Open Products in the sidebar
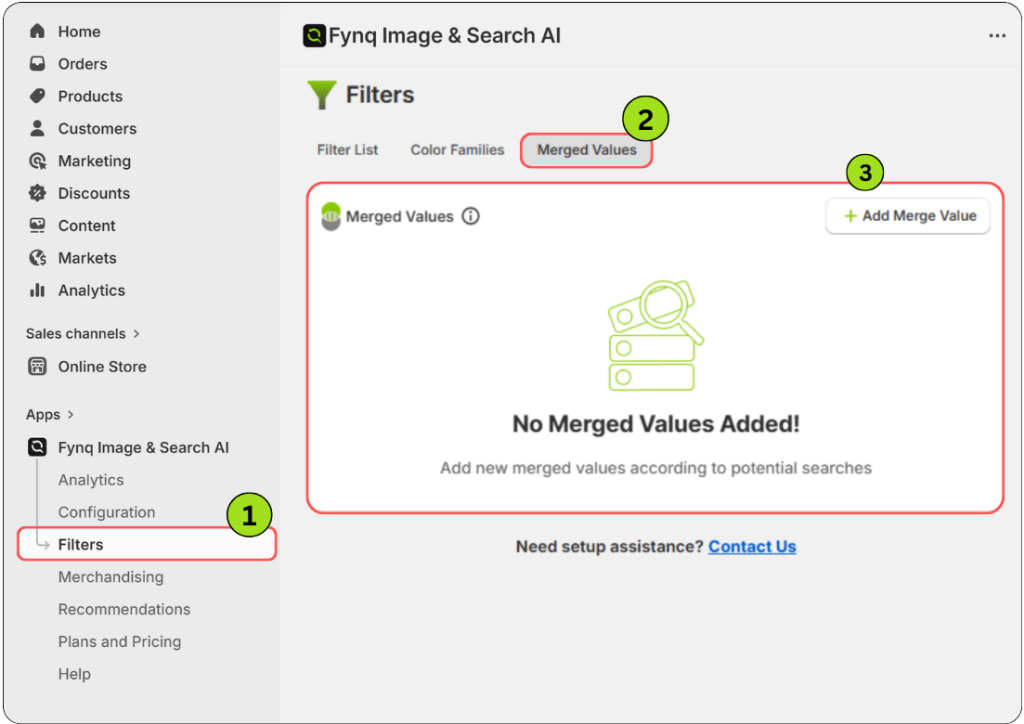The image size is (1024, 724). pos(90,96)
